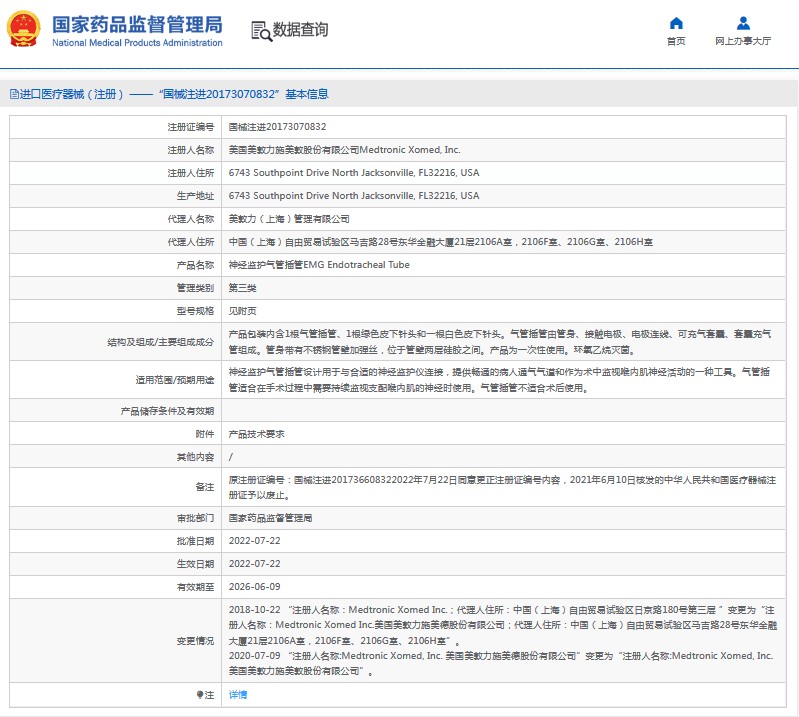Click the 注册证编号 row label

pyautogui.click(x=191, y=127)
